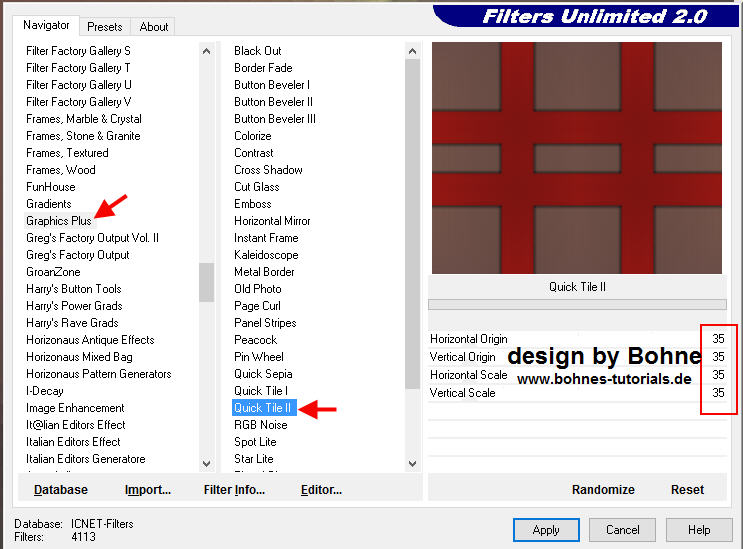Select the Navigator tab
The height and width of the screenshot is (549, 743).
(x=46, y=25)
